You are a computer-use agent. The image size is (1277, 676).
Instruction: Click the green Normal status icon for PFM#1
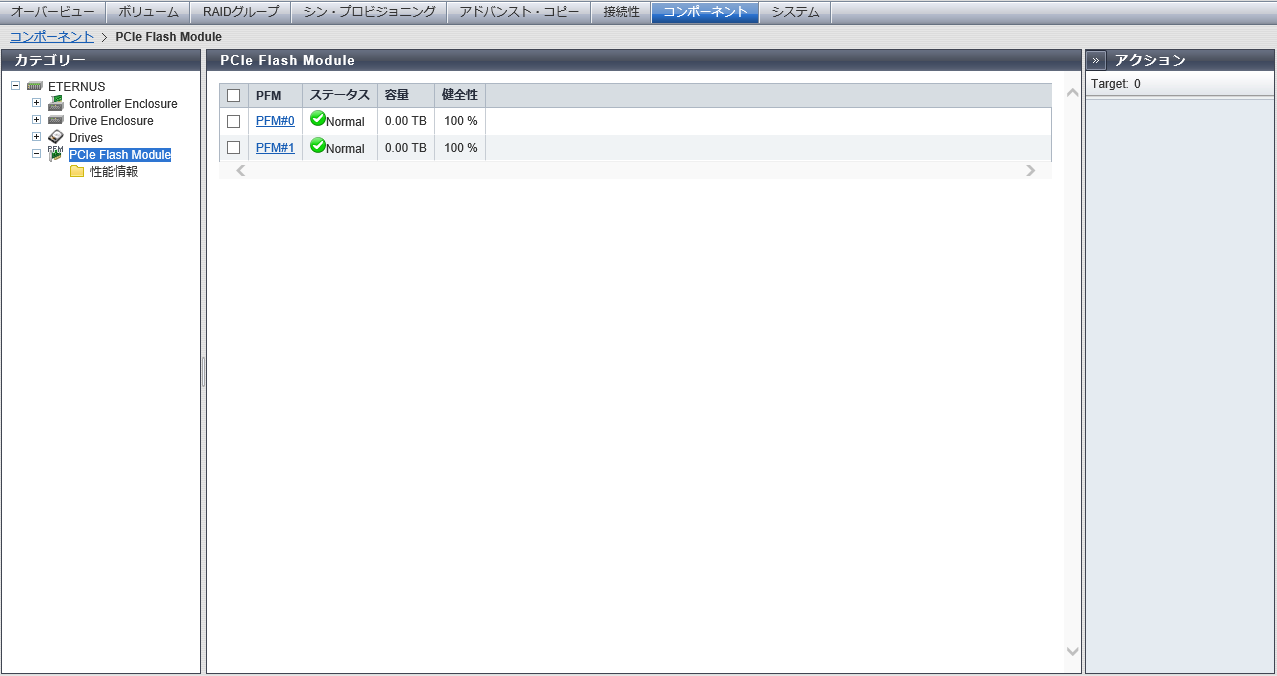318,146
